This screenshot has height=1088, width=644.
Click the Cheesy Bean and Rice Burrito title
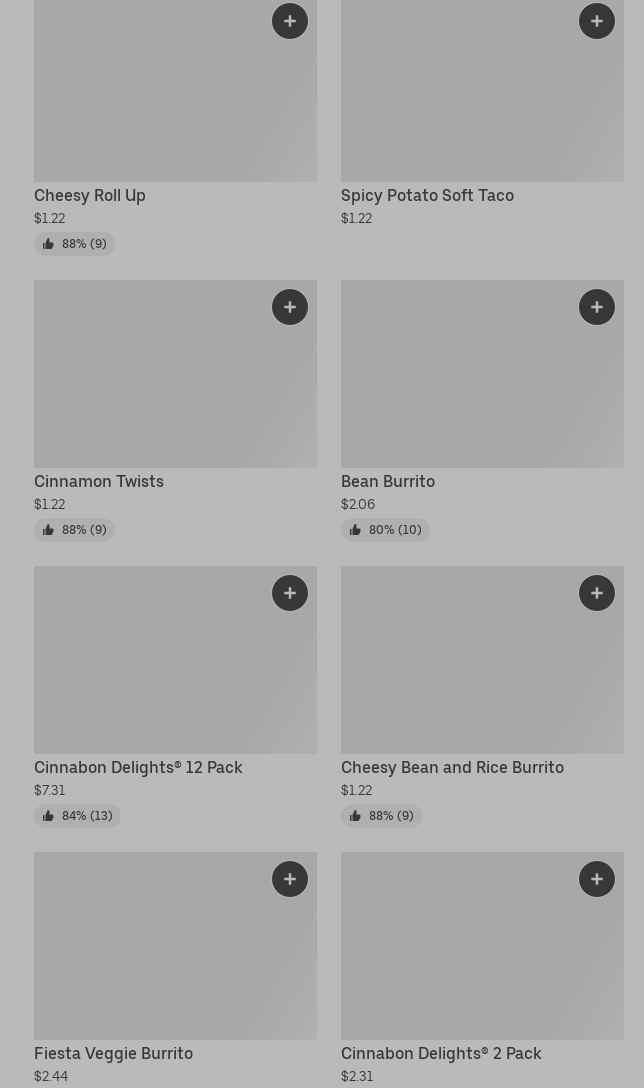tap(452, 767)
